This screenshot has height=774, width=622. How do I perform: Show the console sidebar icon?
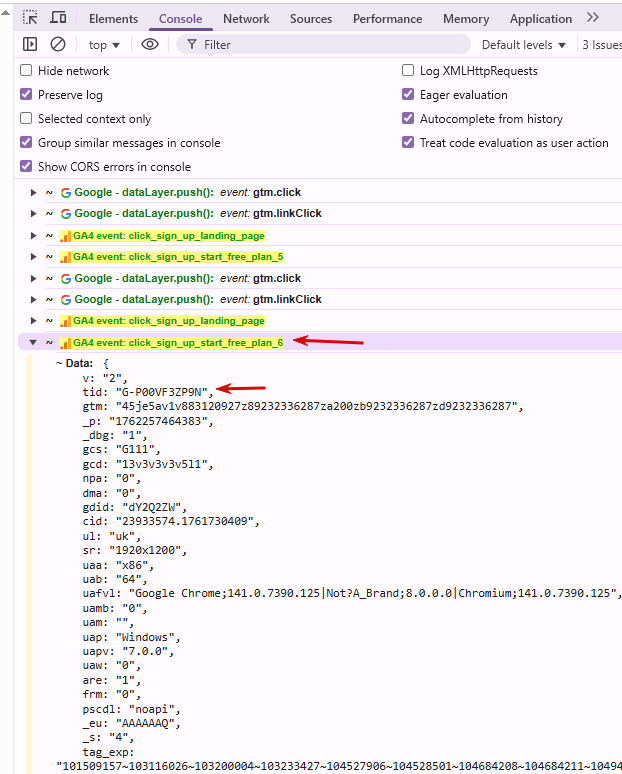[x=30, y=44]
